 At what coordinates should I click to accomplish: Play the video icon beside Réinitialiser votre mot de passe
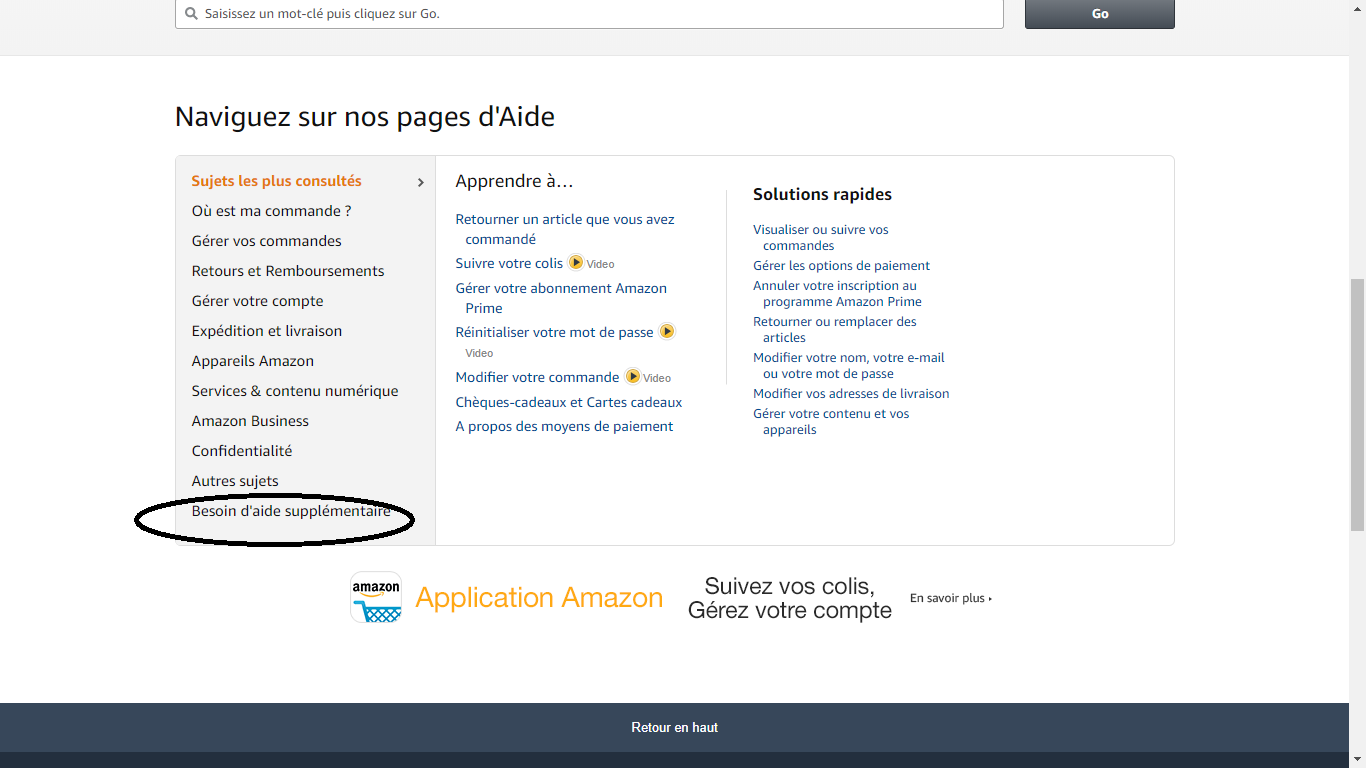click(667, 331)
